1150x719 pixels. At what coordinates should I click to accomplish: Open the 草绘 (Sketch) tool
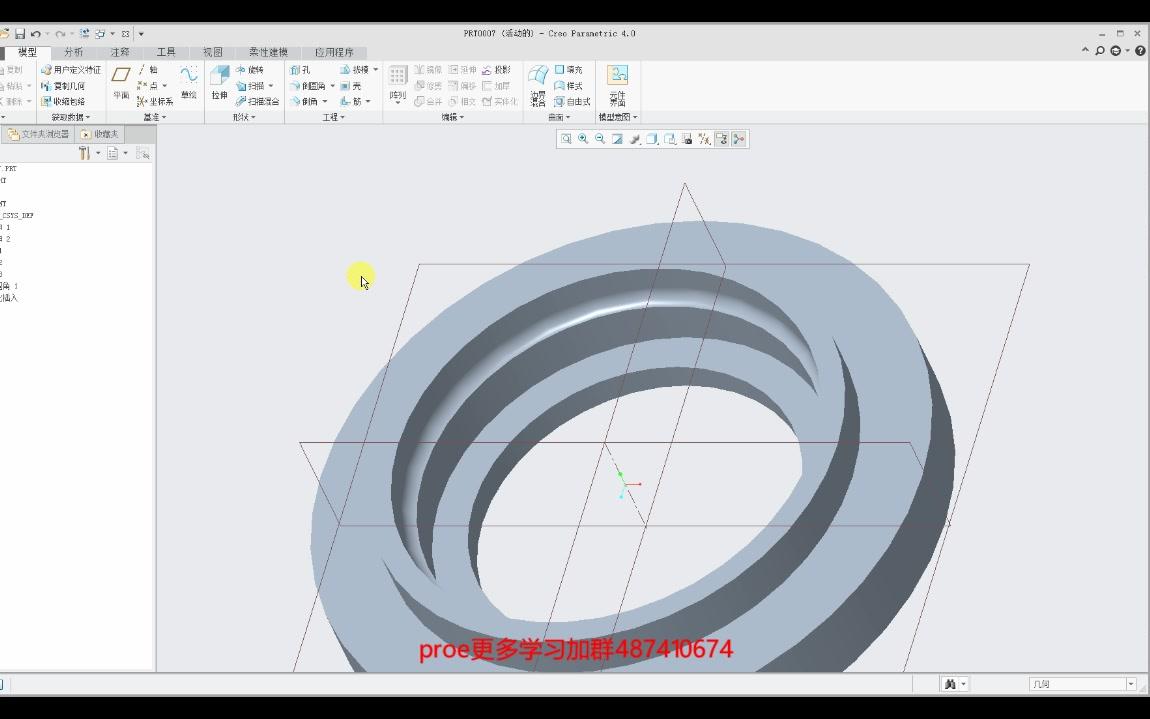188,81
